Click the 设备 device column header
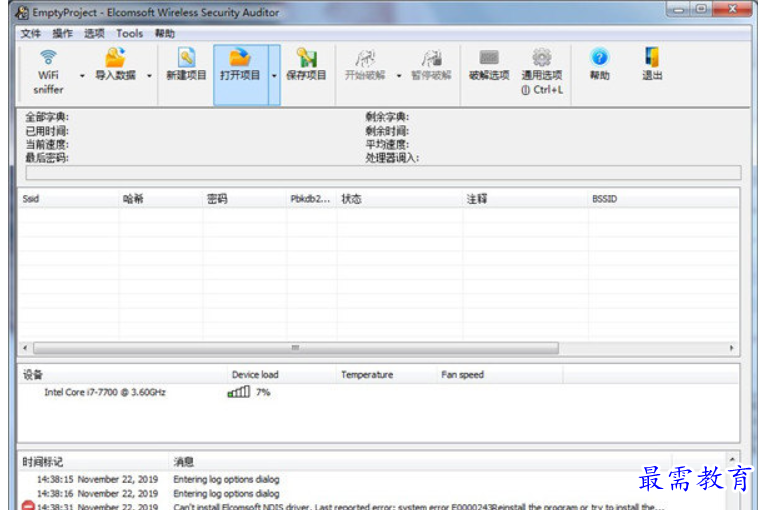Screen dimensions: 760x510 coord(122,374)
